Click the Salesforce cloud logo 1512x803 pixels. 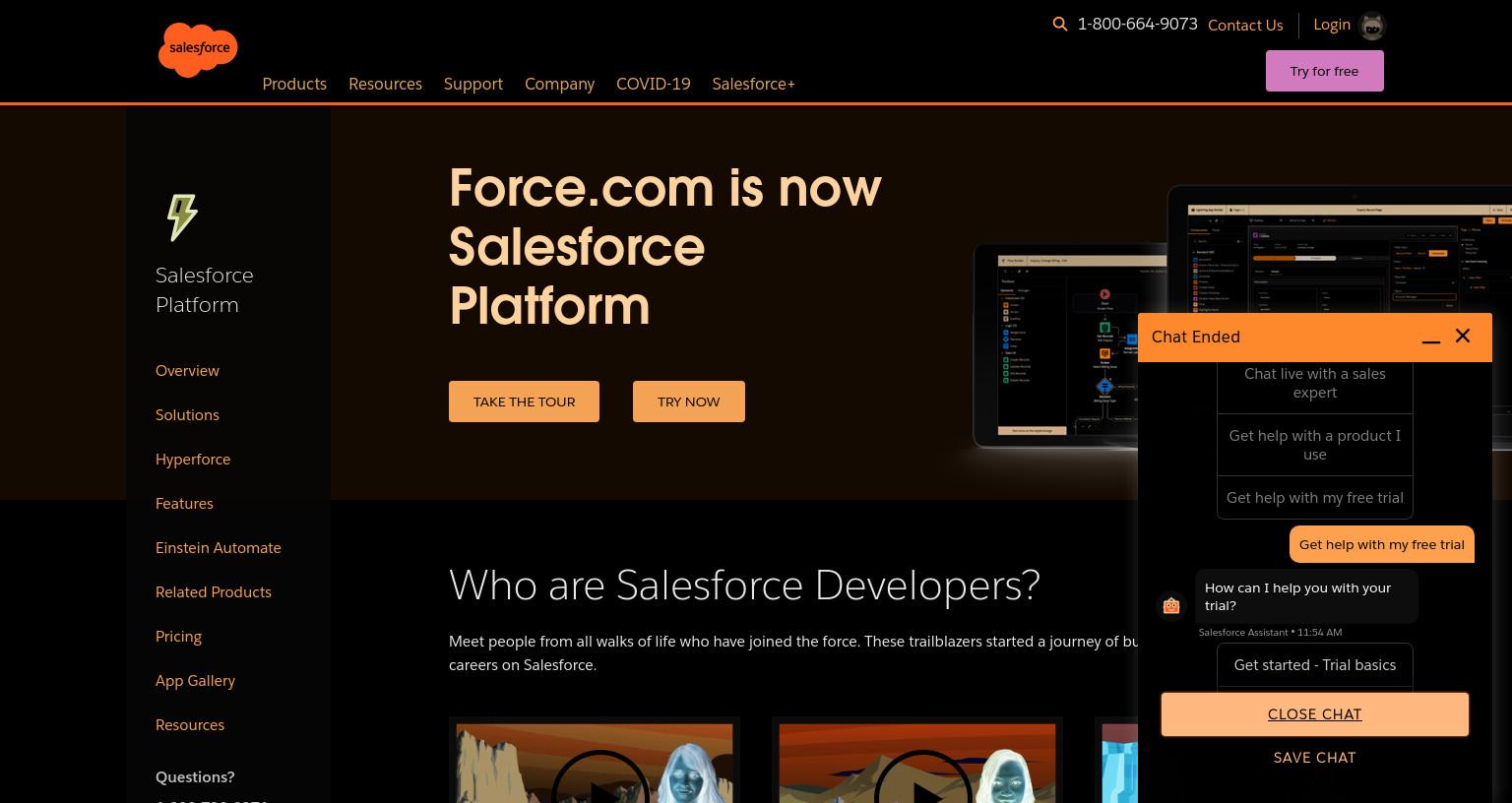pyautogui.click(x=198, y=49)
